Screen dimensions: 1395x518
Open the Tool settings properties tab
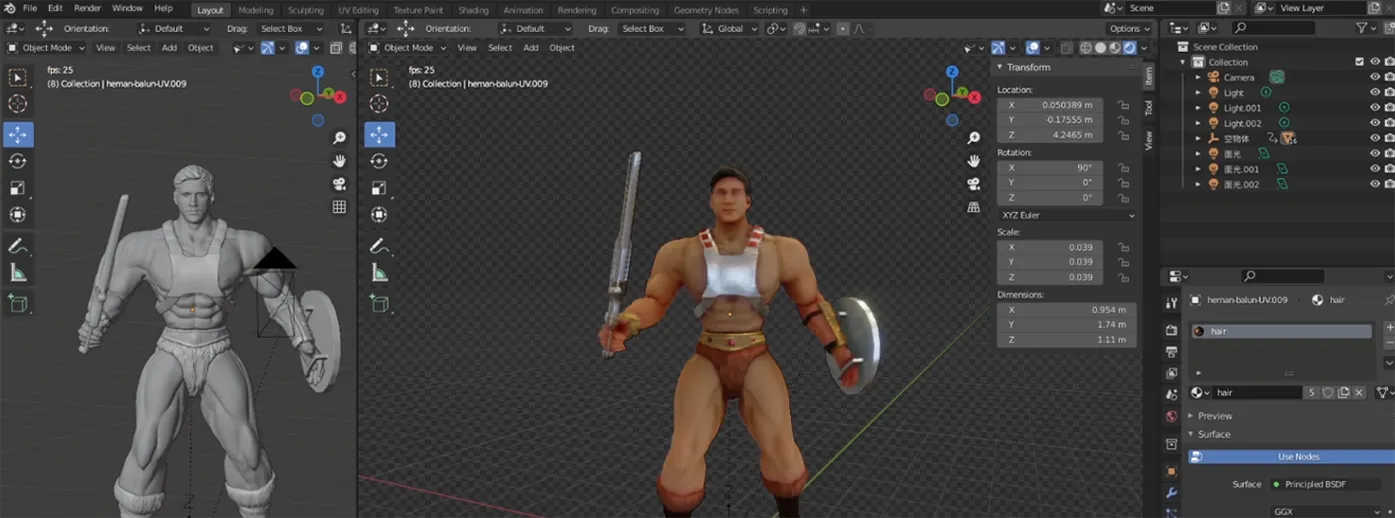[x=1171, y=303]
